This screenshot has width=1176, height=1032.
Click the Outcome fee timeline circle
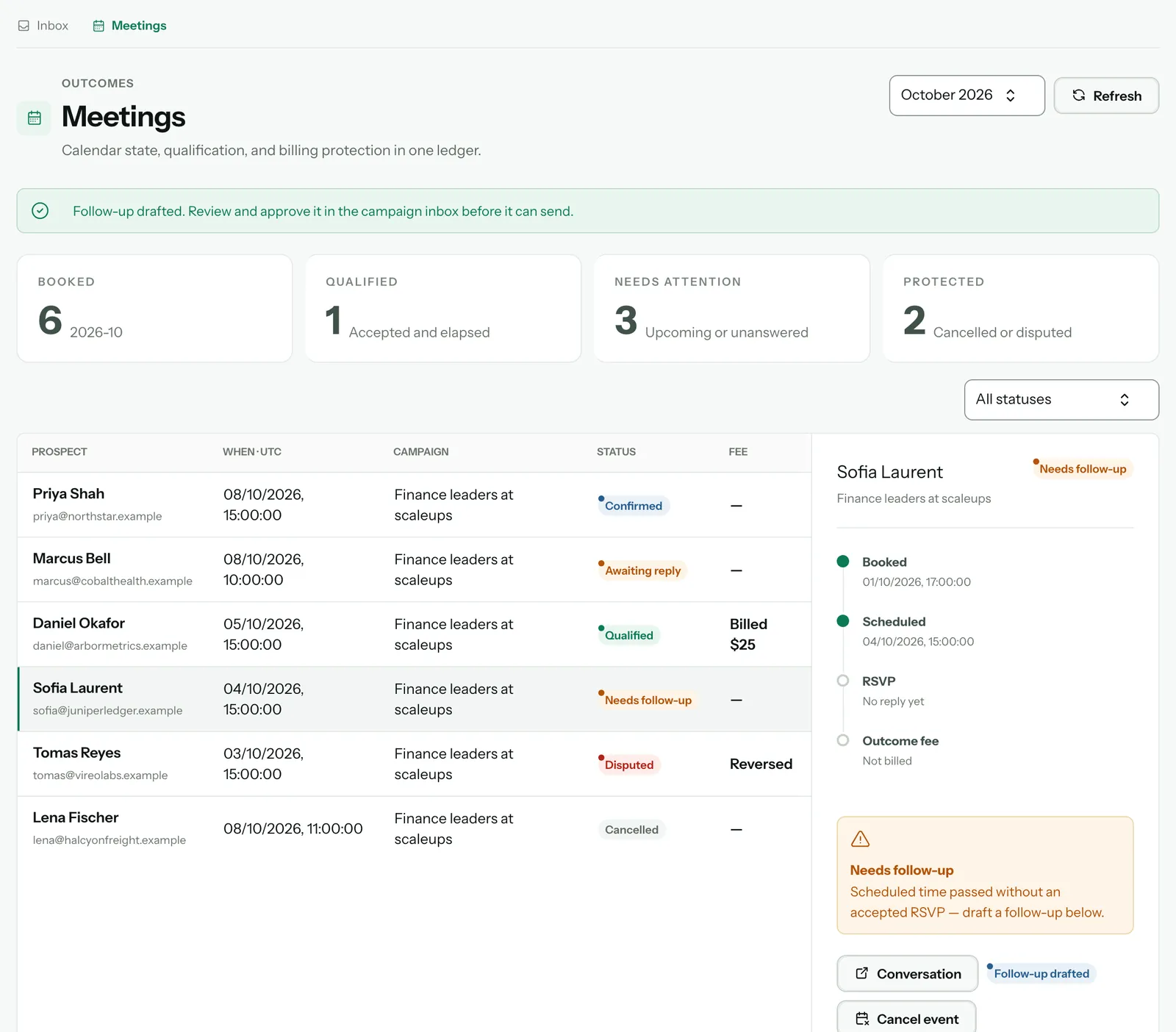click(843, 740)
